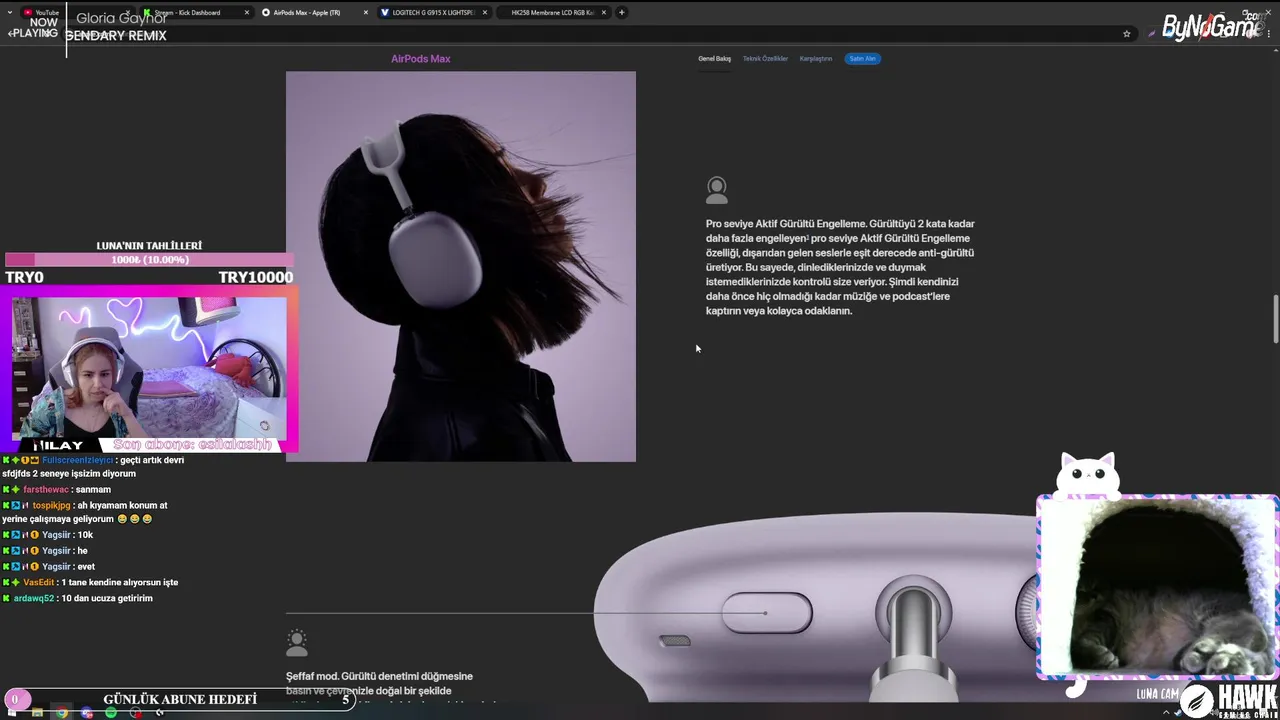Screen dimensions: 1280x720
Task: Go to the Genel Bakış section
Action: point(714,59)
